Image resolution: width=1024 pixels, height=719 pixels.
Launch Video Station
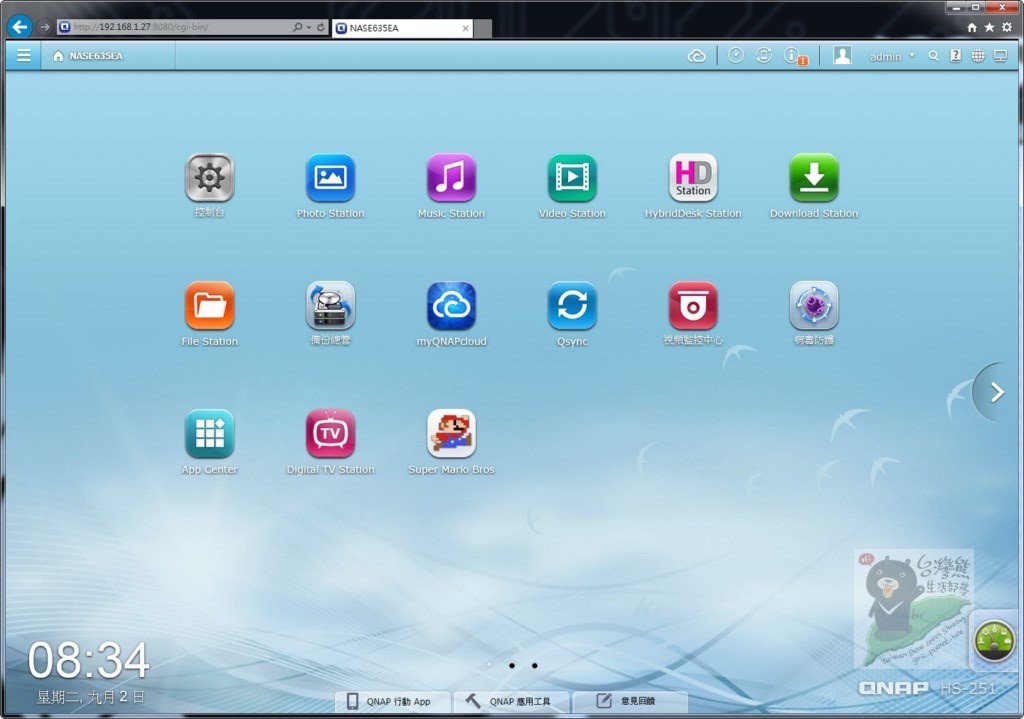pyautogui.click(x=572, y=178)
